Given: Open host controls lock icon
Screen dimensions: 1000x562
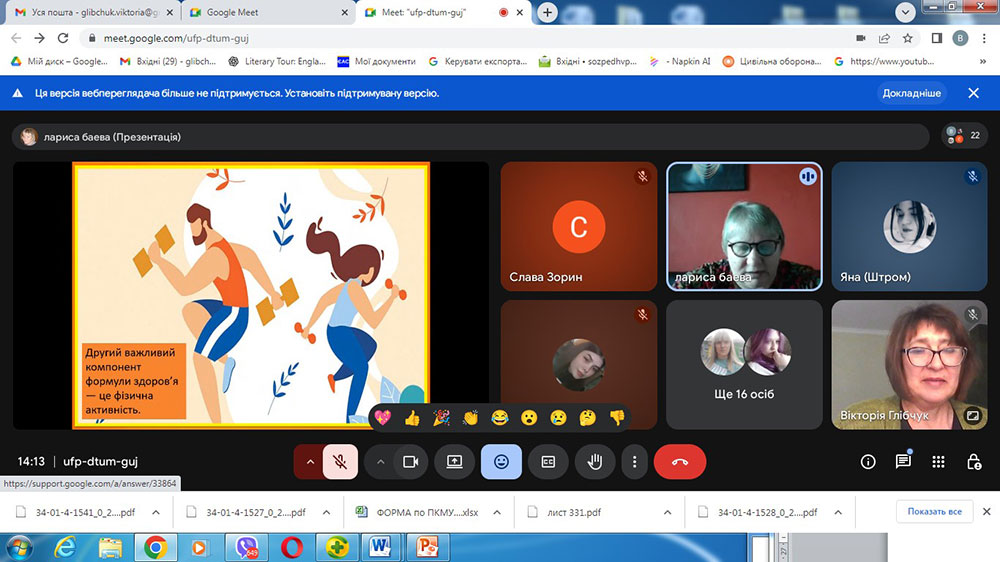Looking at the screenshot, I should coord(973,462).
